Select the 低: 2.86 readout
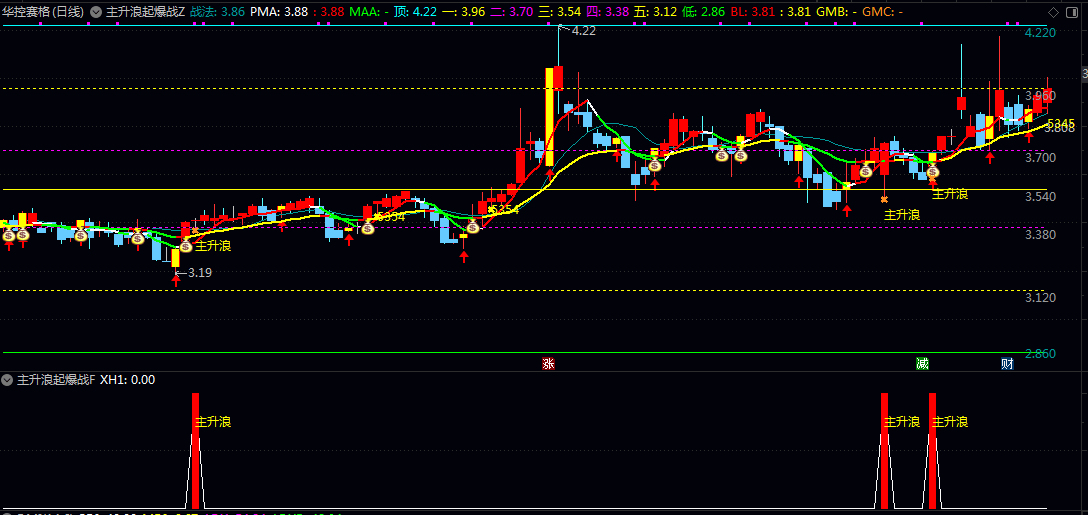The image size is (1088, 515). pos(704,12)
